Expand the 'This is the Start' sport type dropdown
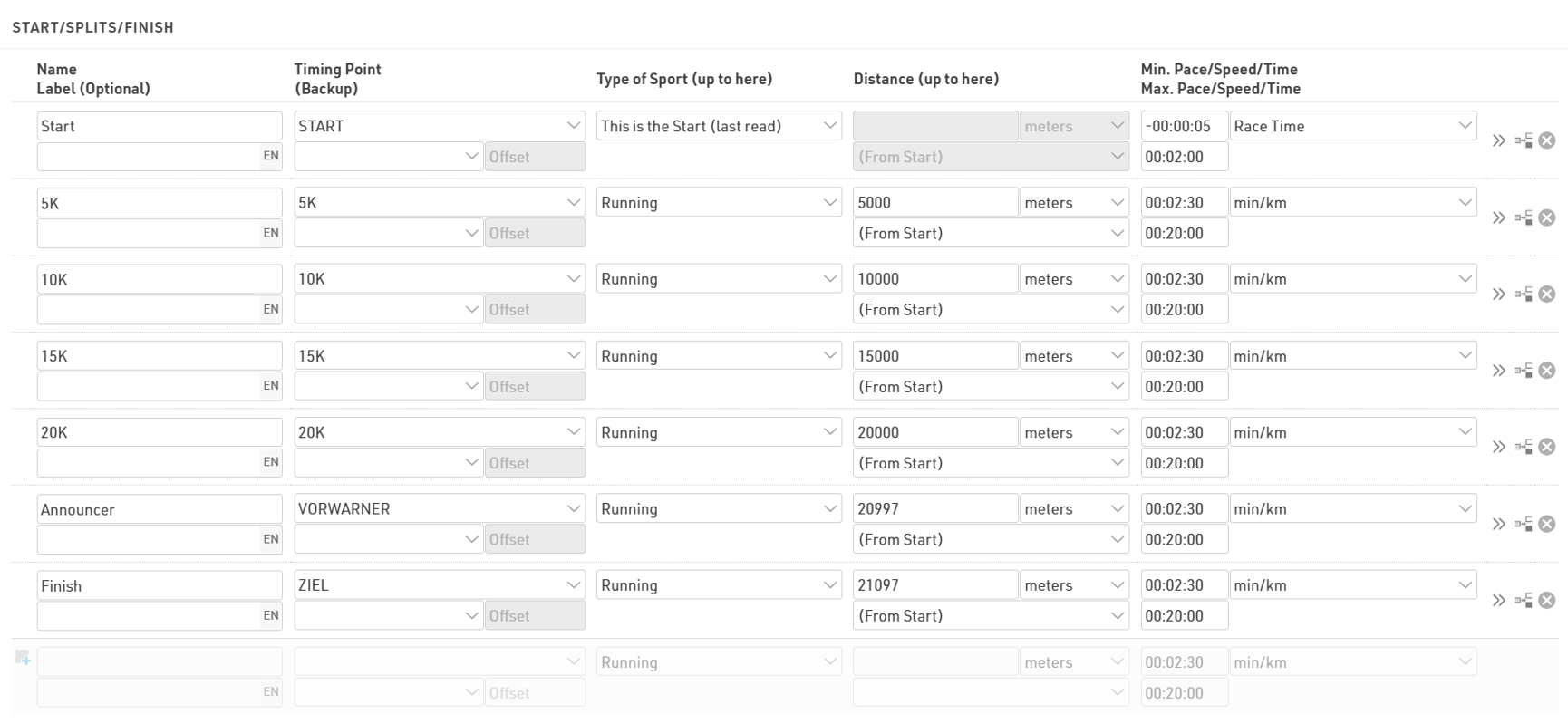Image resolution: width=1568 pixels, height=724 pixels. [719, 126]
